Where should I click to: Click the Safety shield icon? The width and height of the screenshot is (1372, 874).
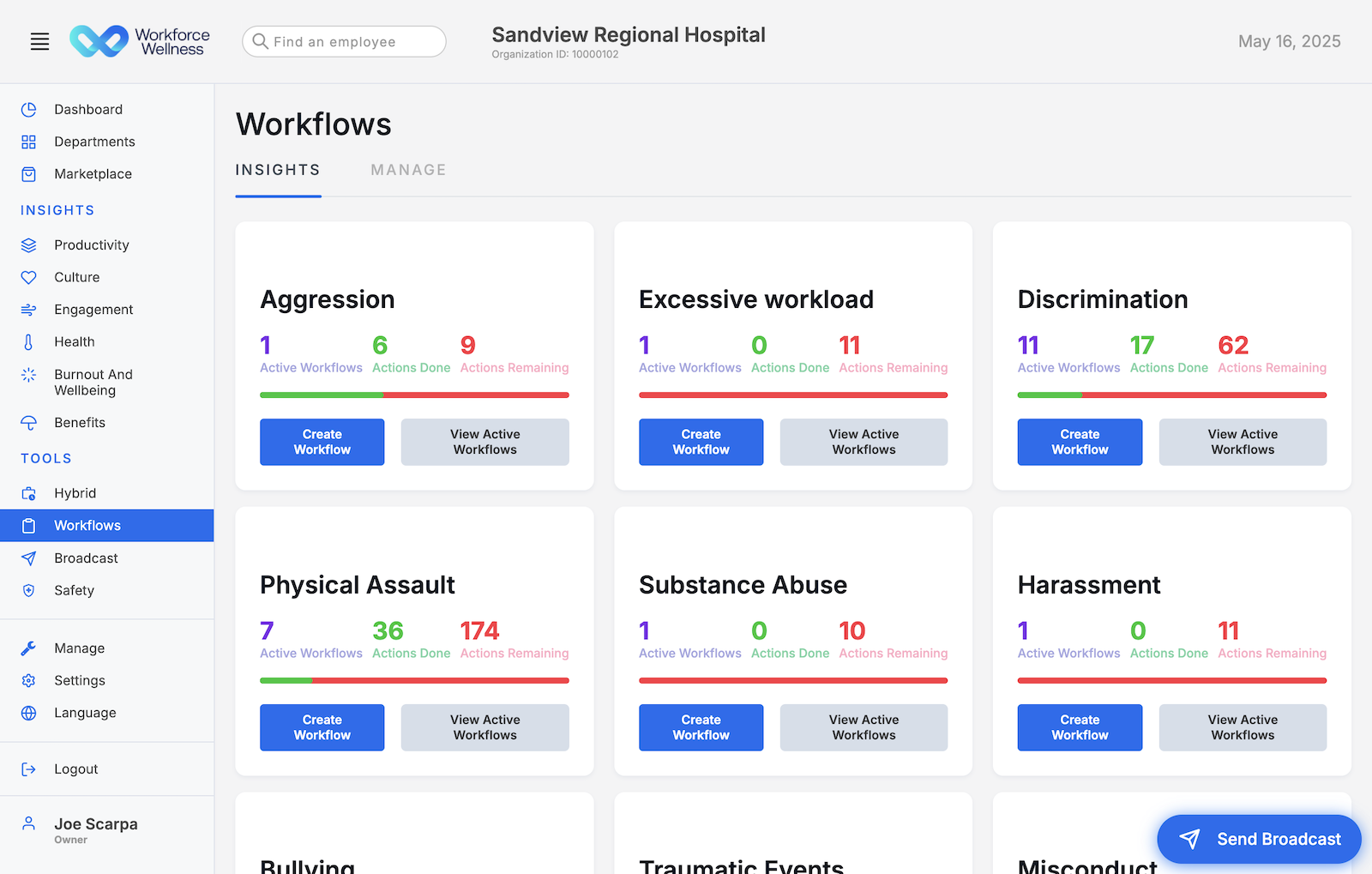click(28, 589)
